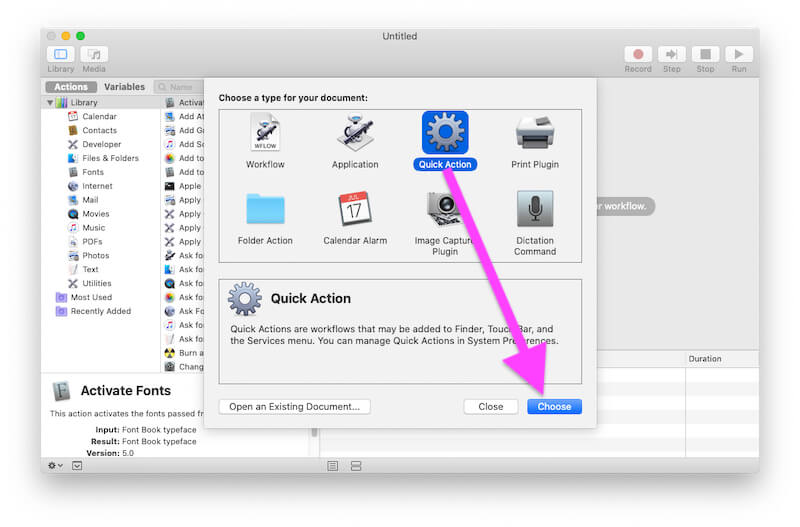Screen dimensions: 800x527
Task: Open the Calendar library category
Action: (x=99, y=116)
